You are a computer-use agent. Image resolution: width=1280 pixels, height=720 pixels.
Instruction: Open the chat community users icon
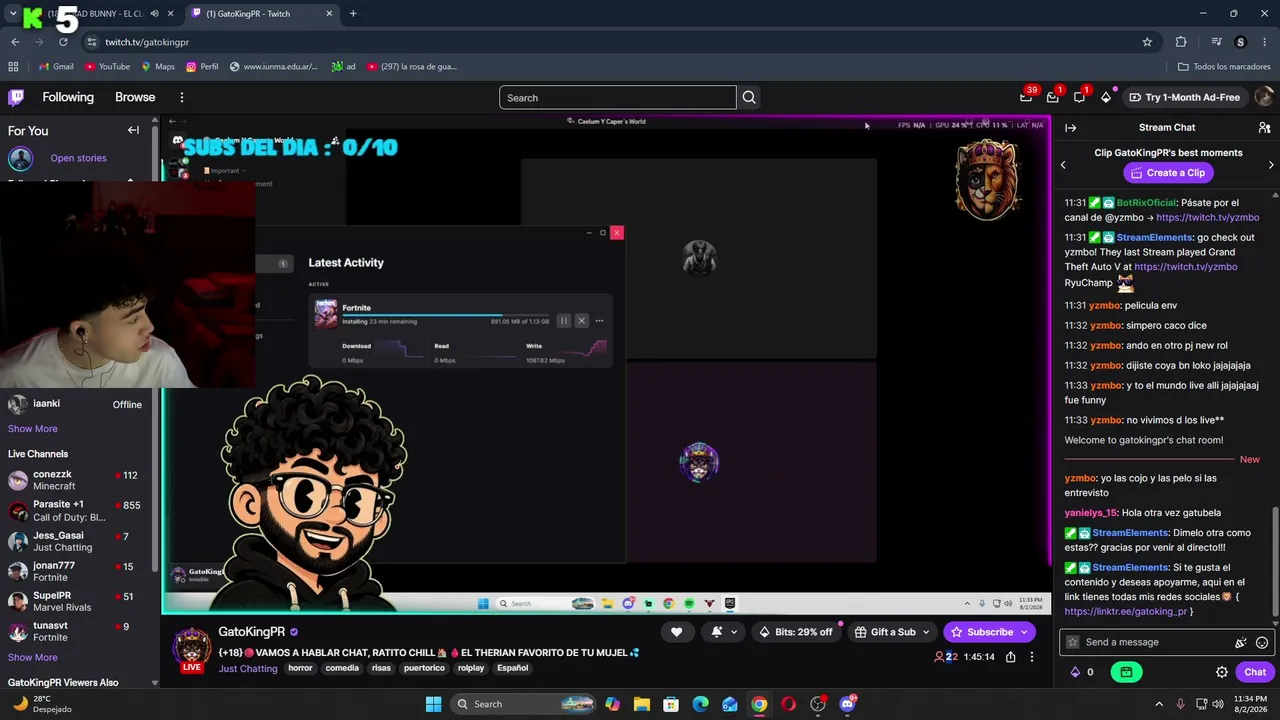[1264, 128]
